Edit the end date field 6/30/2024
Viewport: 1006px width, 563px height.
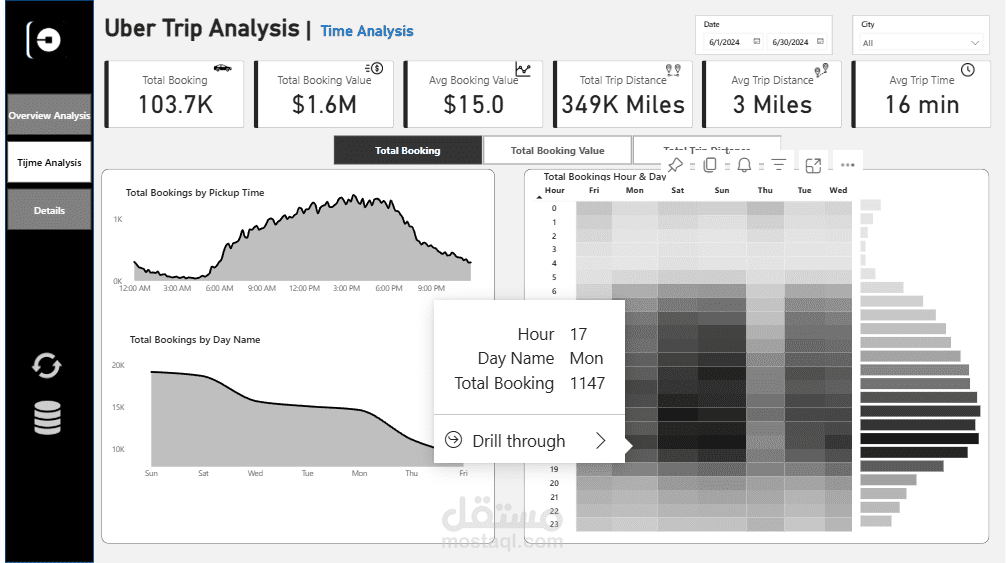tap(790, 42)
